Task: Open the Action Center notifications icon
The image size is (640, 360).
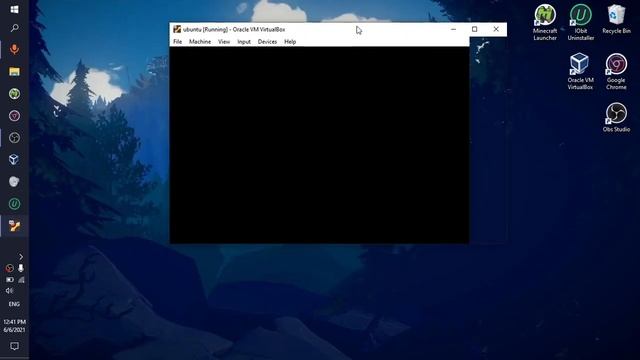Action: pyautogui.click(x=14, y=346)
